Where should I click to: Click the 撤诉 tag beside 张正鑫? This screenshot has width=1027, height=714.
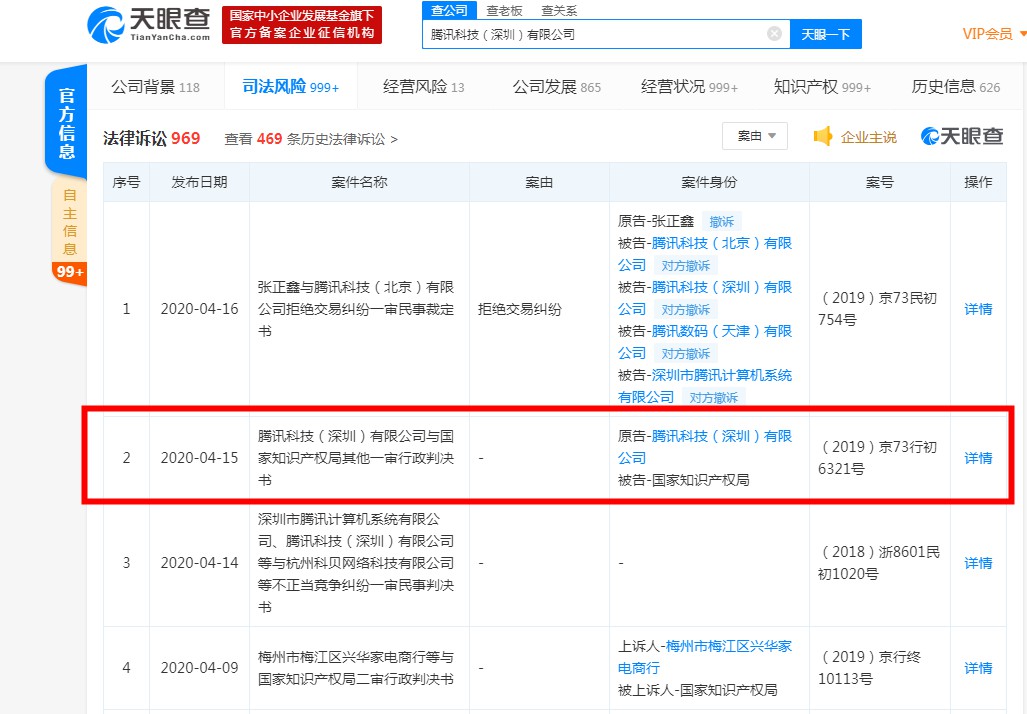pyautogui.click(x=722, y=221)
